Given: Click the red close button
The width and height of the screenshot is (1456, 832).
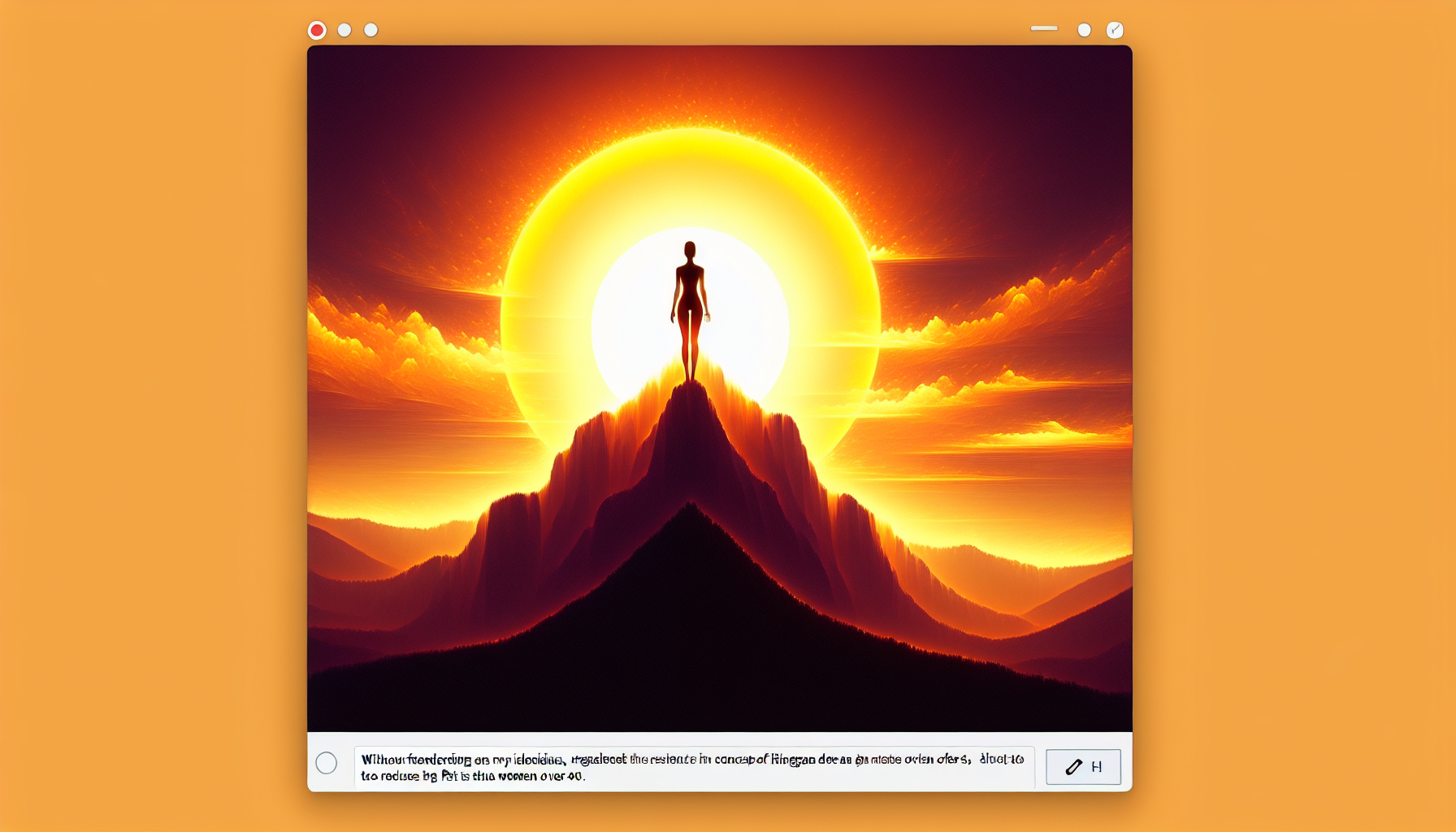Looking at the screenshot, I should coord(317,30).
